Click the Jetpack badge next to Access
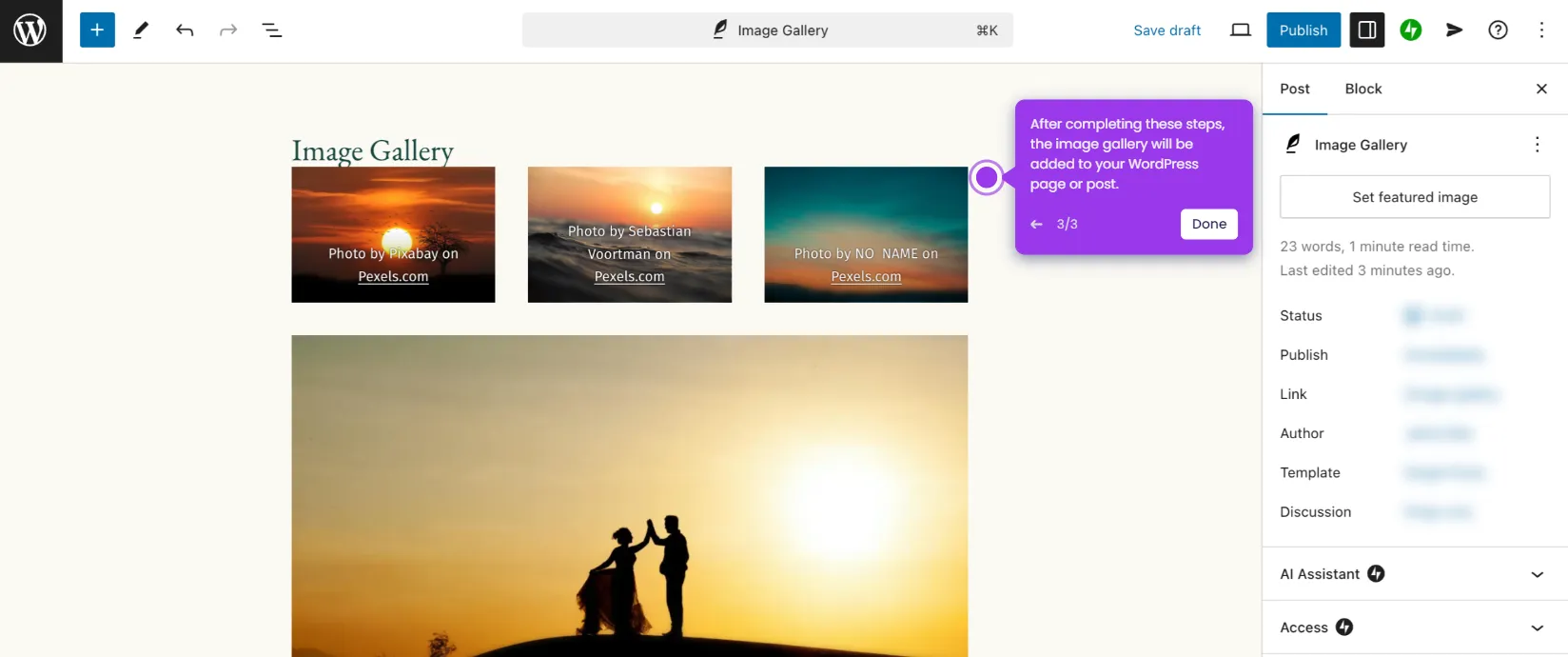This screenshot has width=1568, height=657. point(1344,627)
